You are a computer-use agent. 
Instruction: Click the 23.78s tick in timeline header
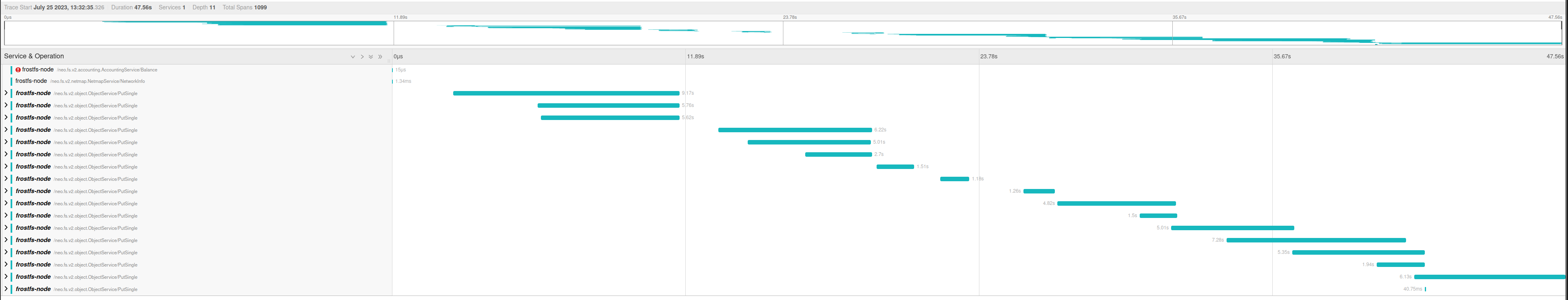point(988,57)
